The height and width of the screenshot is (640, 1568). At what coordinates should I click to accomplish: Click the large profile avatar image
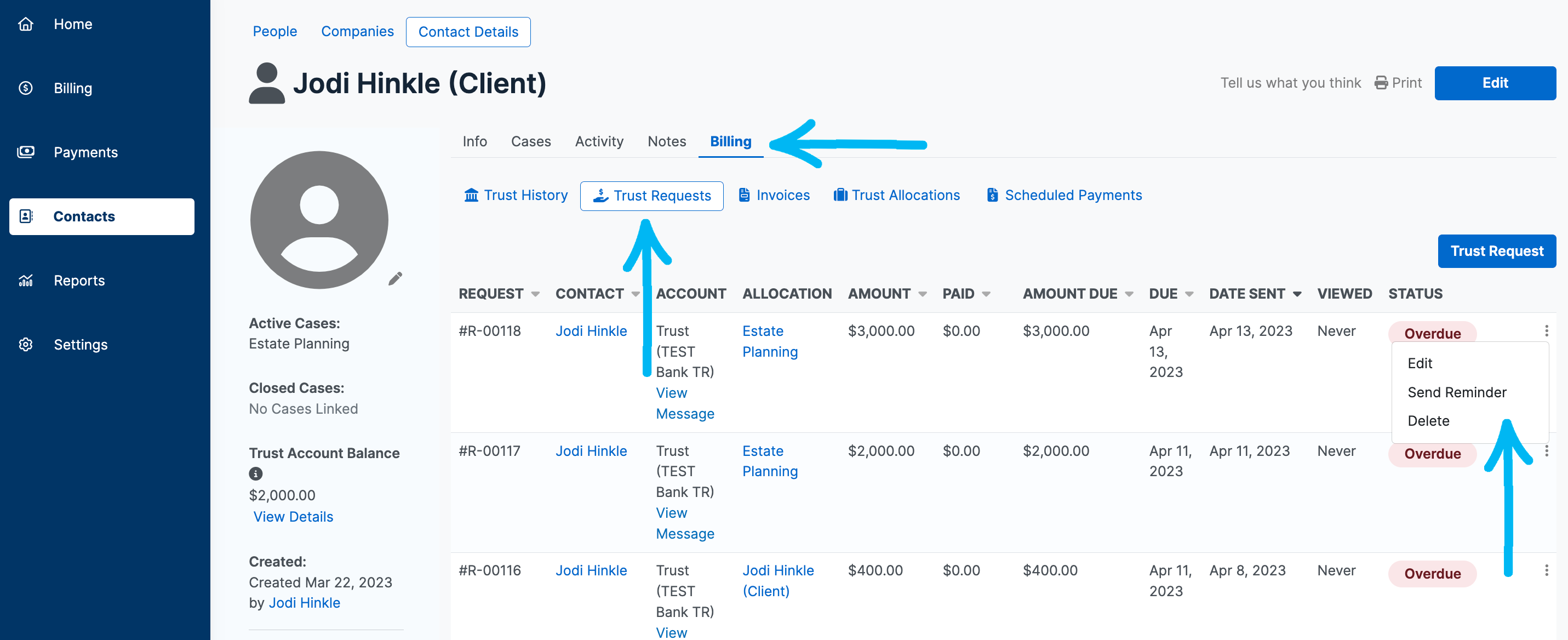point(319,220)
